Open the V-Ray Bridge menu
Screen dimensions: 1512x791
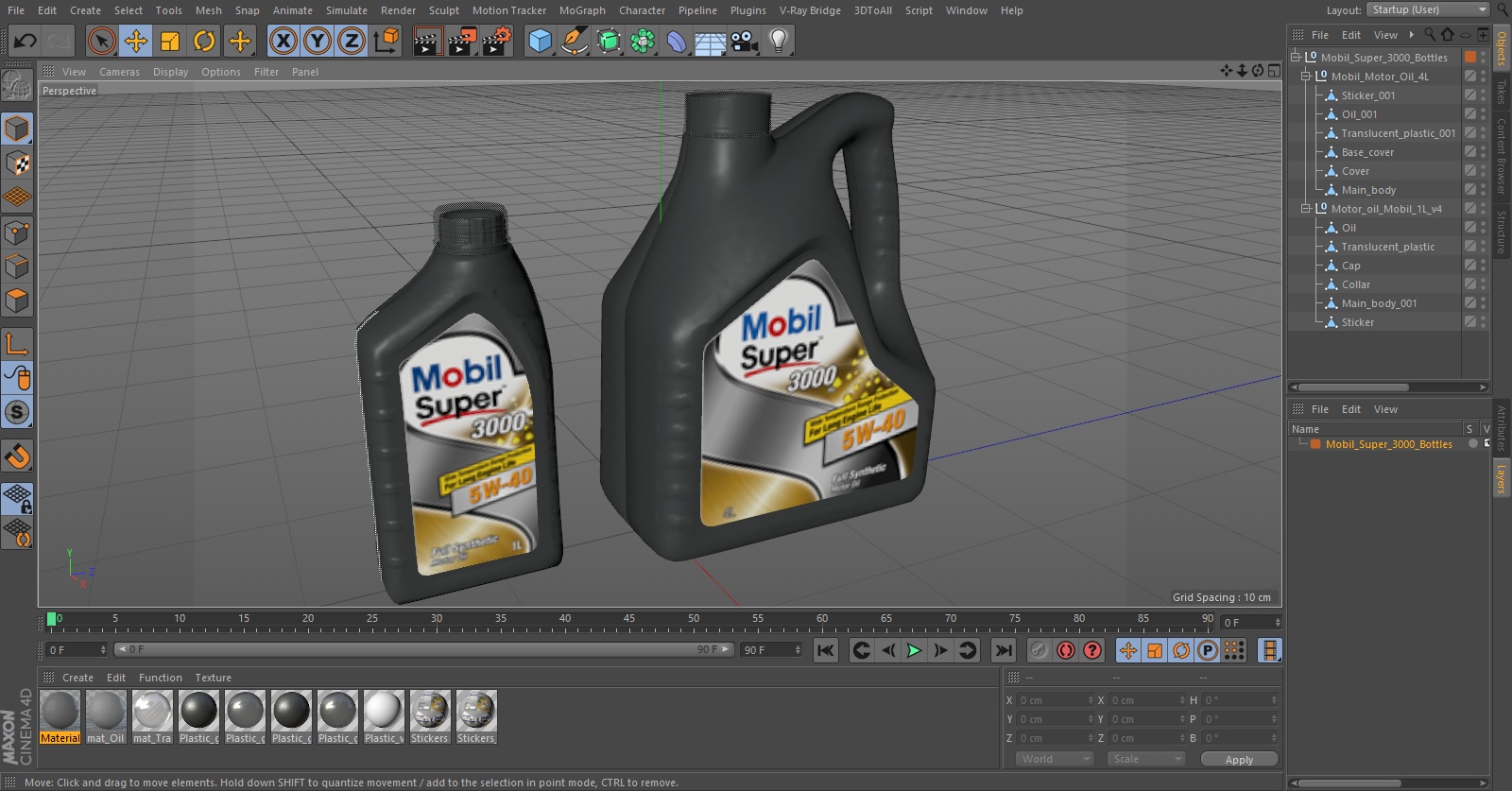point(810,10)
